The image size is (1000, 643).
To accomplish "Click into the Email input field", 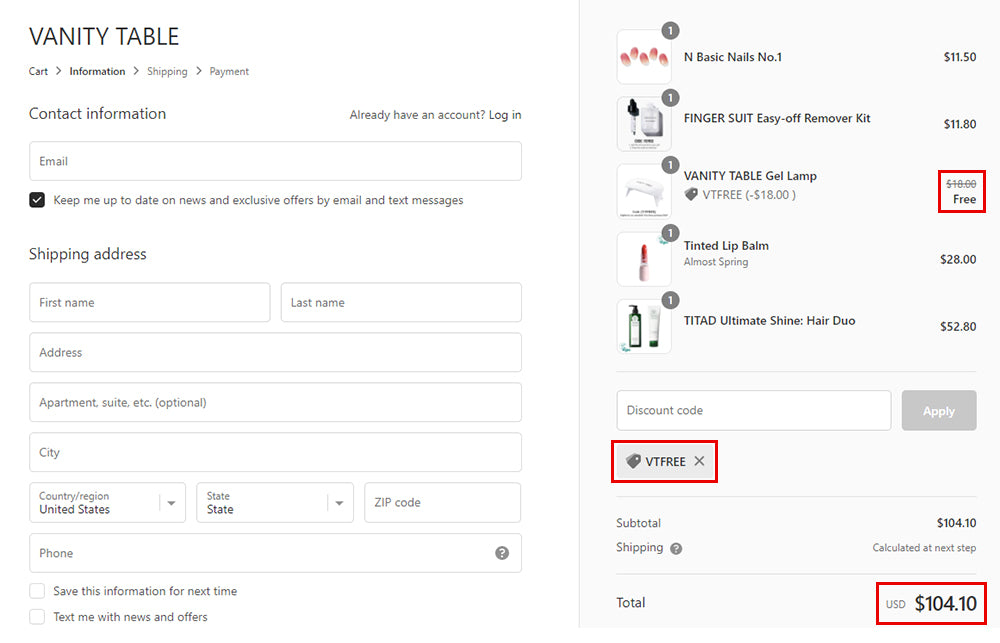I will click(x=275, y=161).
